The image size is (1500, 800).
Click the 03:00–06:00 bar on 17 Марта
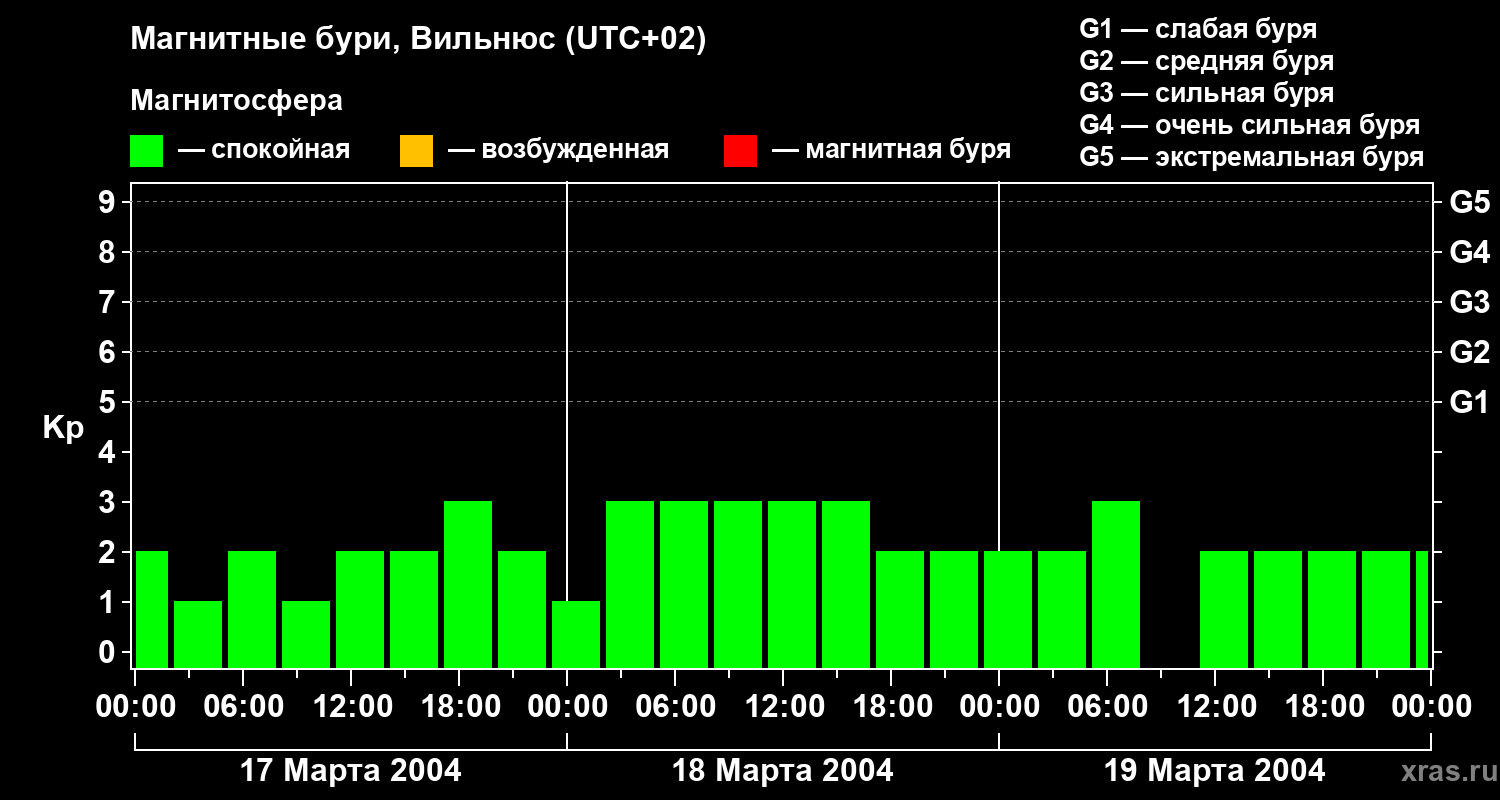pos(198,634)
